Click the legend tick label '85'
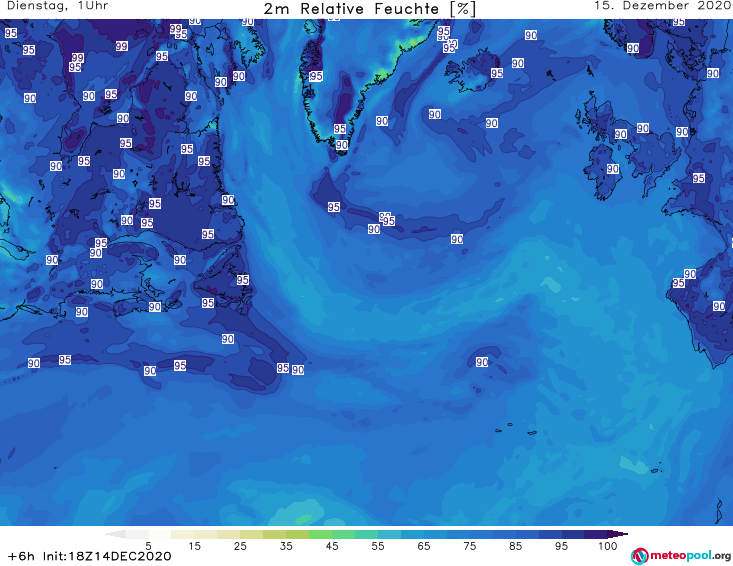This screenshot has width=733, height=566. click(516, 546)
